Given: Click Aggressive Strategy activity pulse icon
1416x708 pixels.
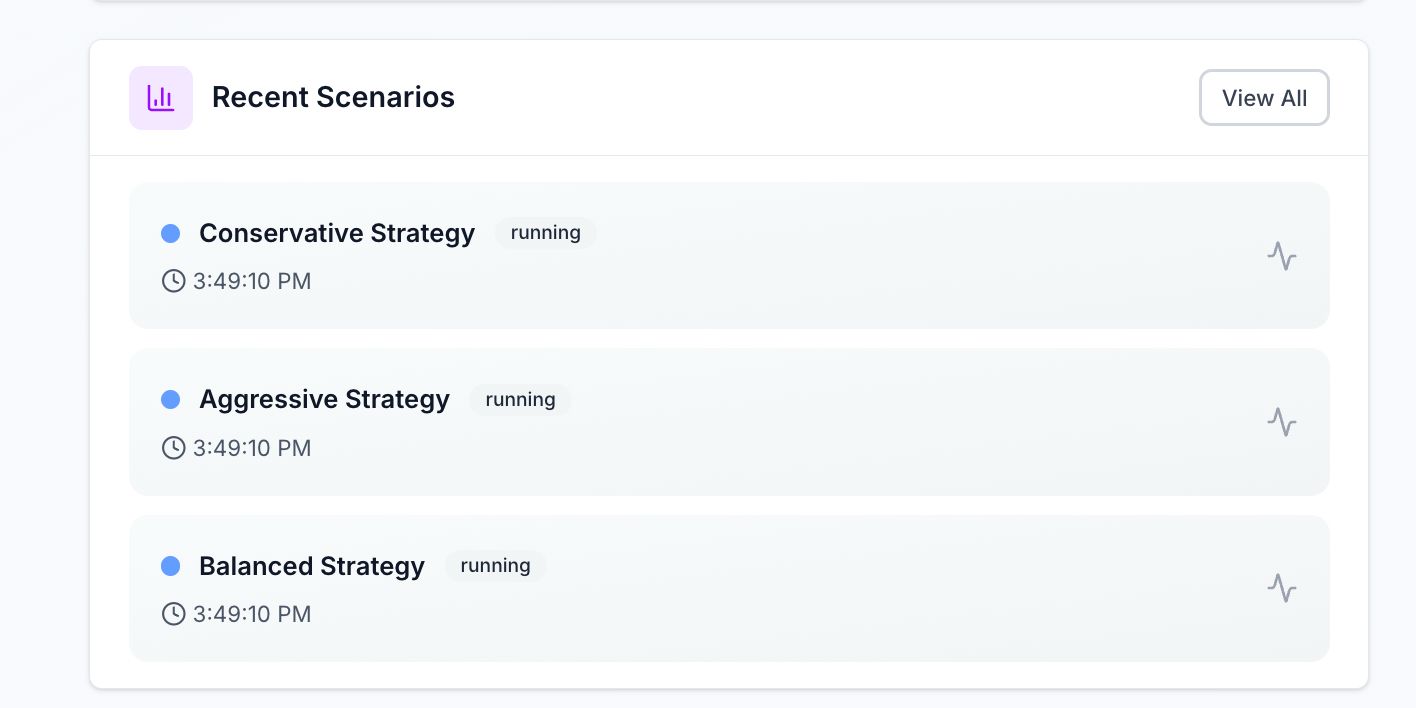Looking at the screenshot, I should point(1281,422).
